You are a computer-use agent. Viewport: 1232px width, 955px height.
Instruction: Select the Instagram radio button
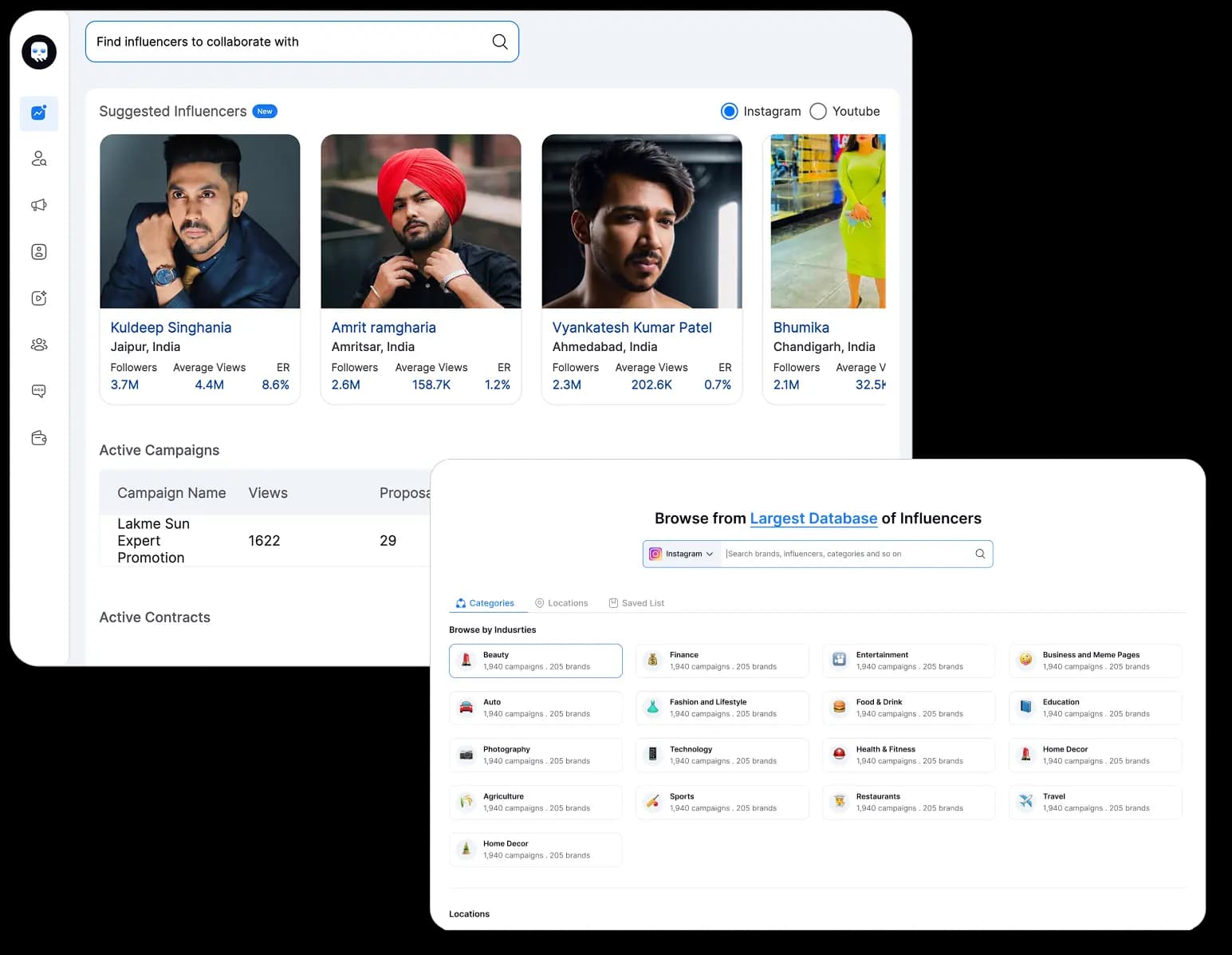(730, 111)
